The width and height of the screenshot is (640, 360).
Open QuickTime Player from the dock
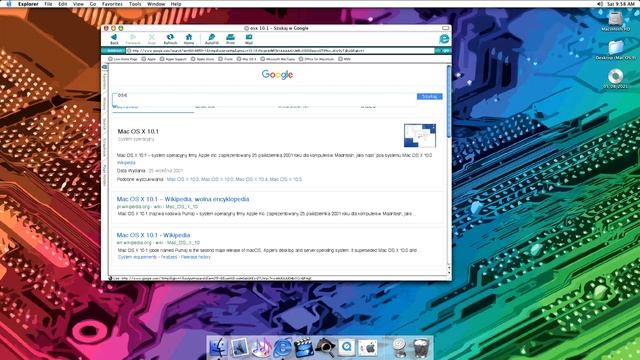[x=347, y=348]
